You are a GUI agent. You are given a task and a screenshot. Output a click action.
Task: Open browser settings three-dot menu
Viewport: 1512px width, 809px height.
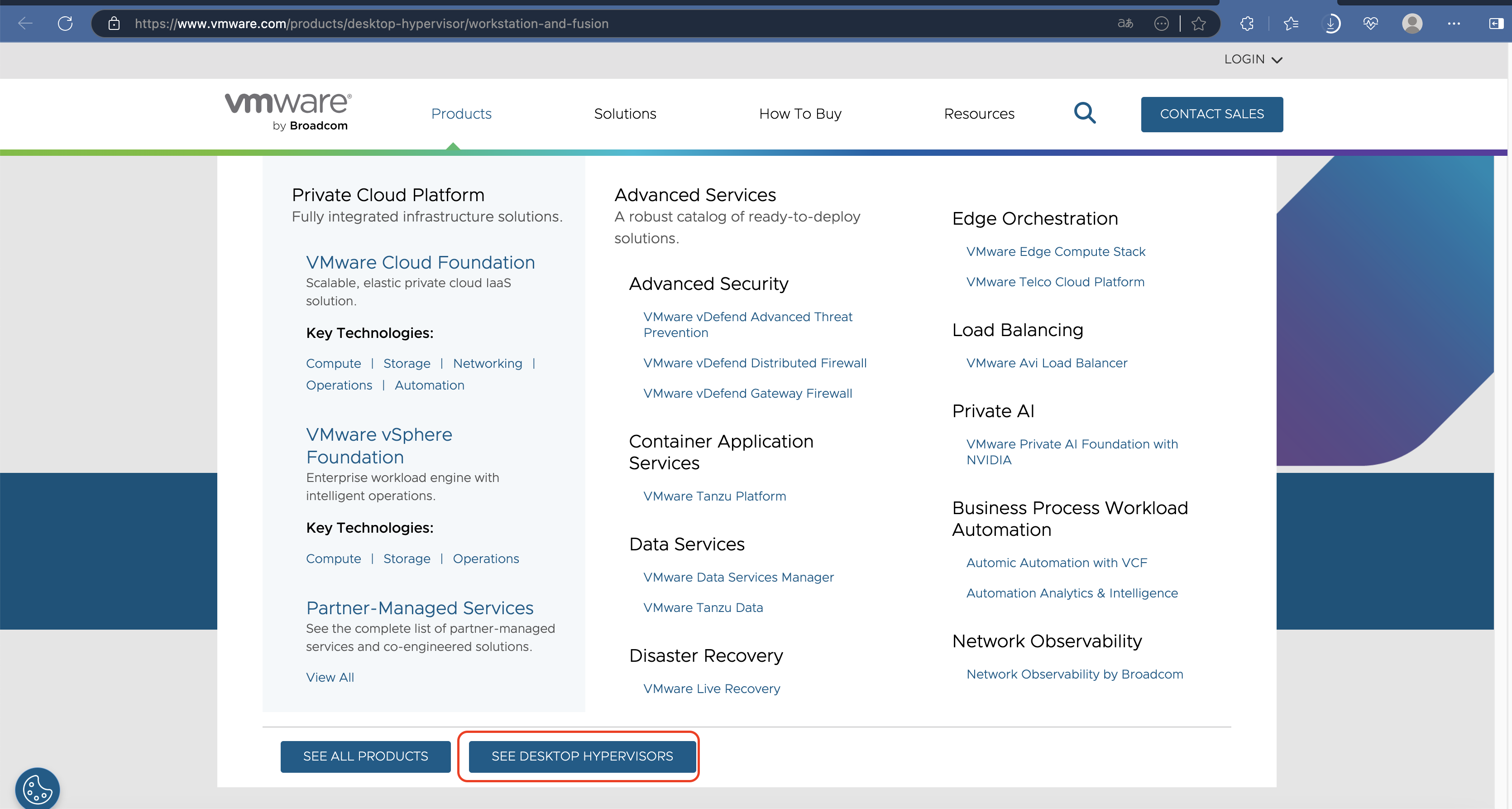(1454, 24)
